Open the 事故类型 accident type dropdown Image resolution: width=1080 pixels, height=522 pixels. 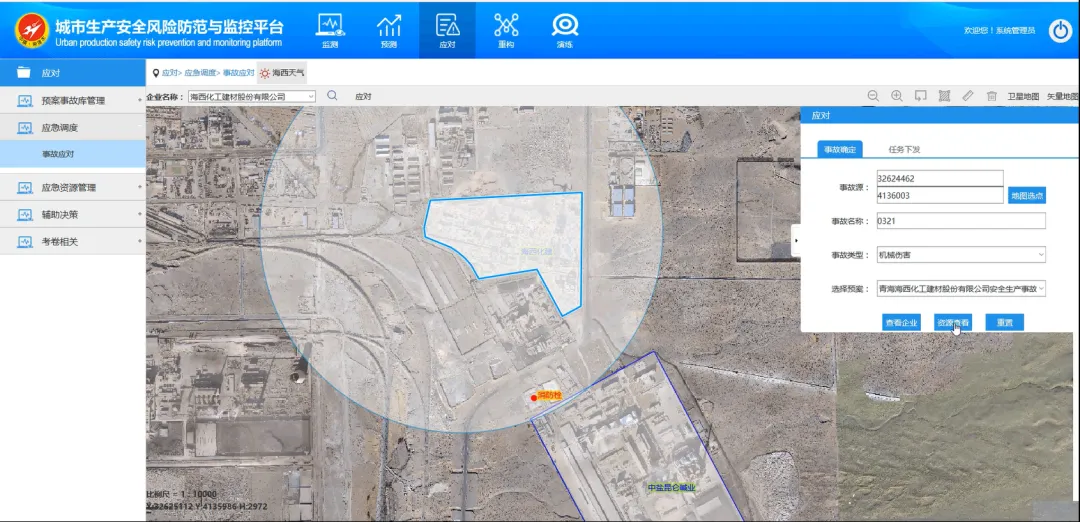961,255
